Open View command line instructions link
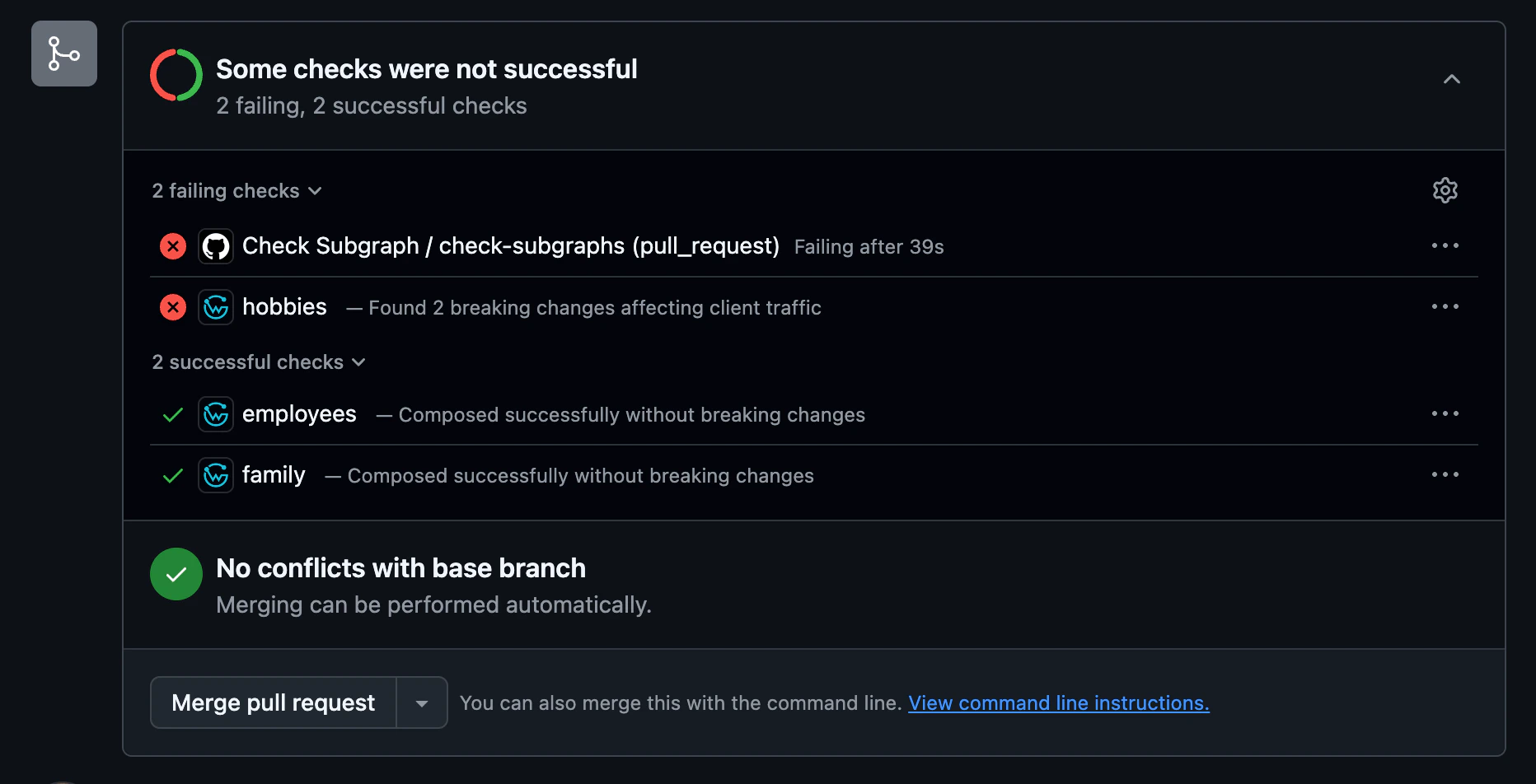Screen dimensions: 1536x784 pyautogui.click(x=1058, y=702)
